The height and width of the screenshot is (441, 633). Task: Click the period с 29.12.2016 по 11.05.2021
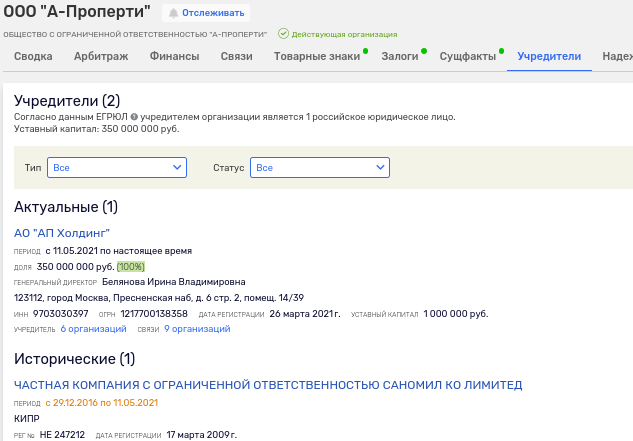[x=101, y=403]
